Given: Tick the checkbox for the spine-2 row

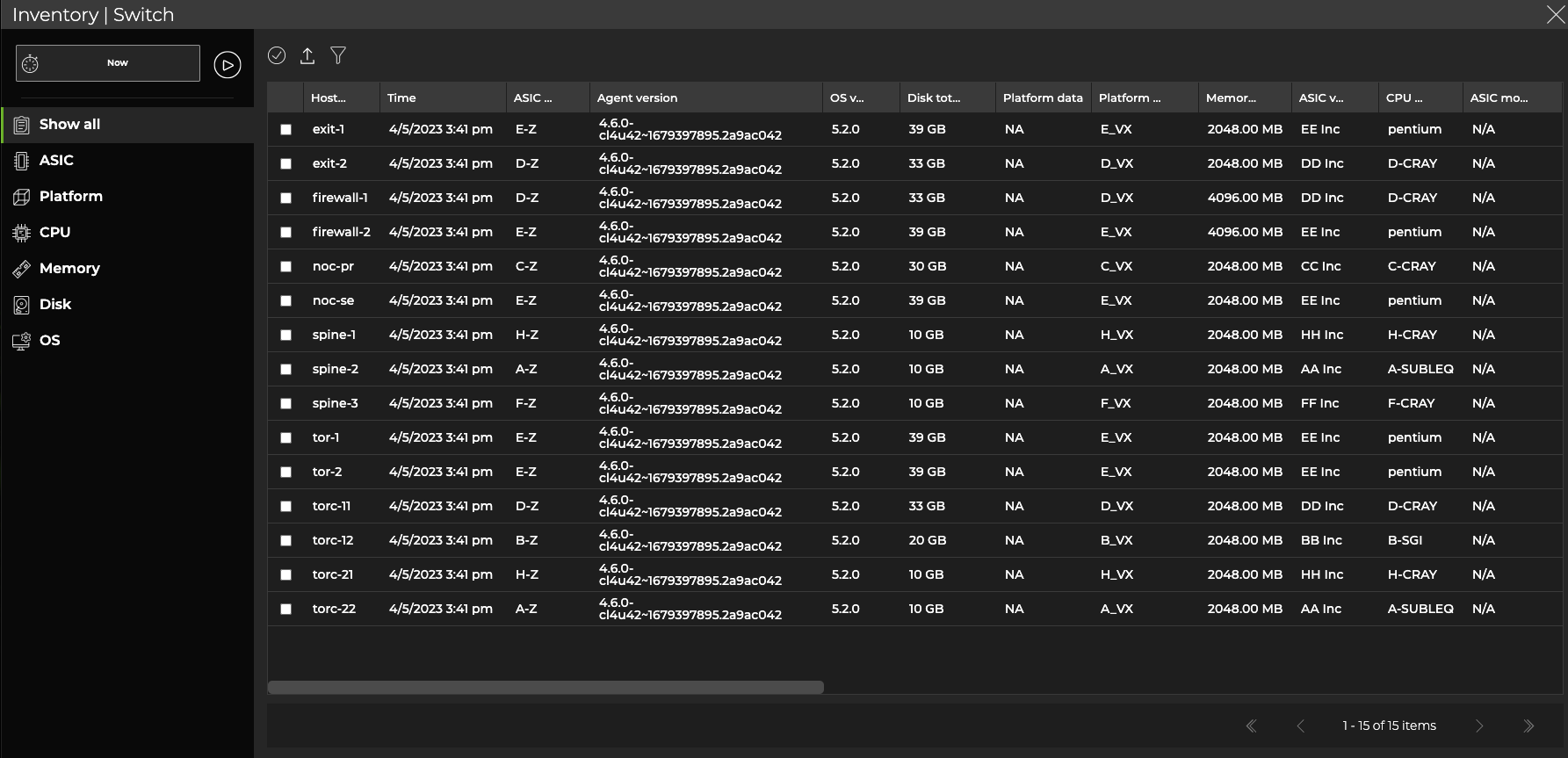Looking at the screenshot, I should click(285, 370).
